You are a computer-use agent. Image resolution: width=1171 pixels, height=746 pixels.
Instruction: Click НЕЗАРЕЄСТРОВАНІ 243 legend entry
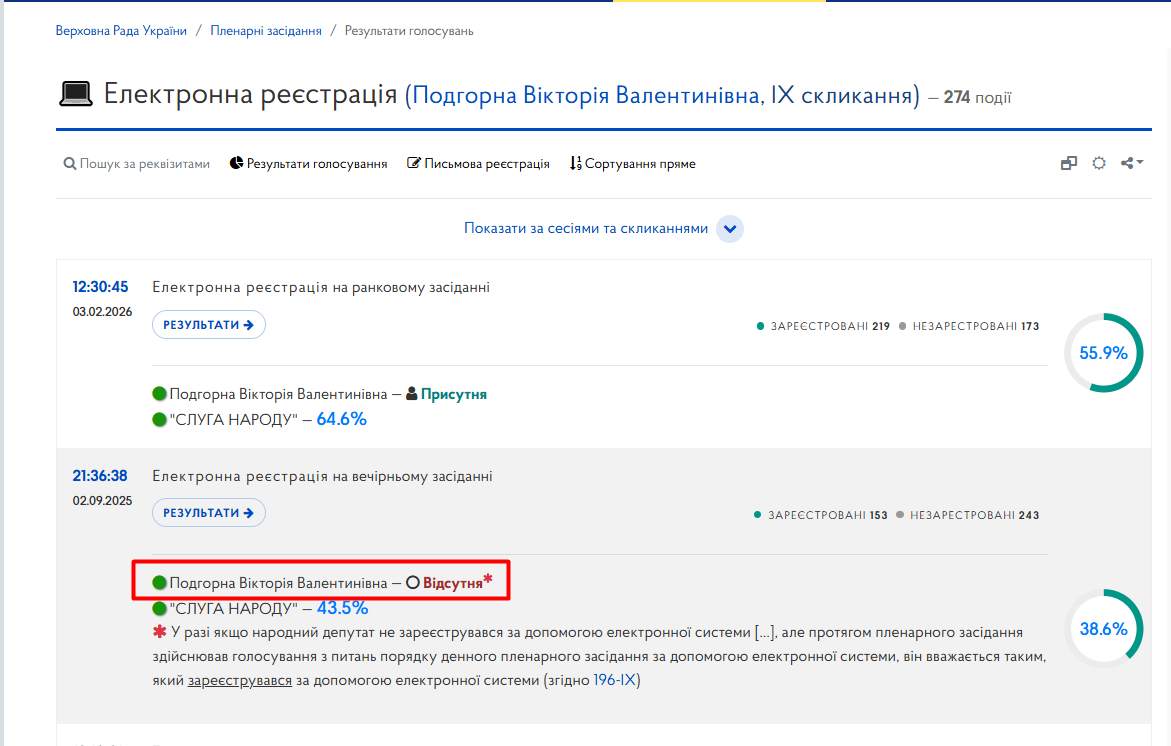point(967,515)
